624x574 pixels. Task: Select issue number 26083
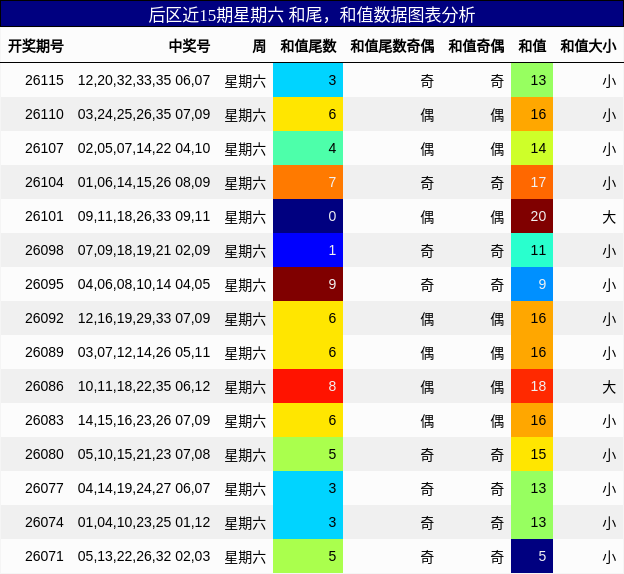click(x=44, y=420)
